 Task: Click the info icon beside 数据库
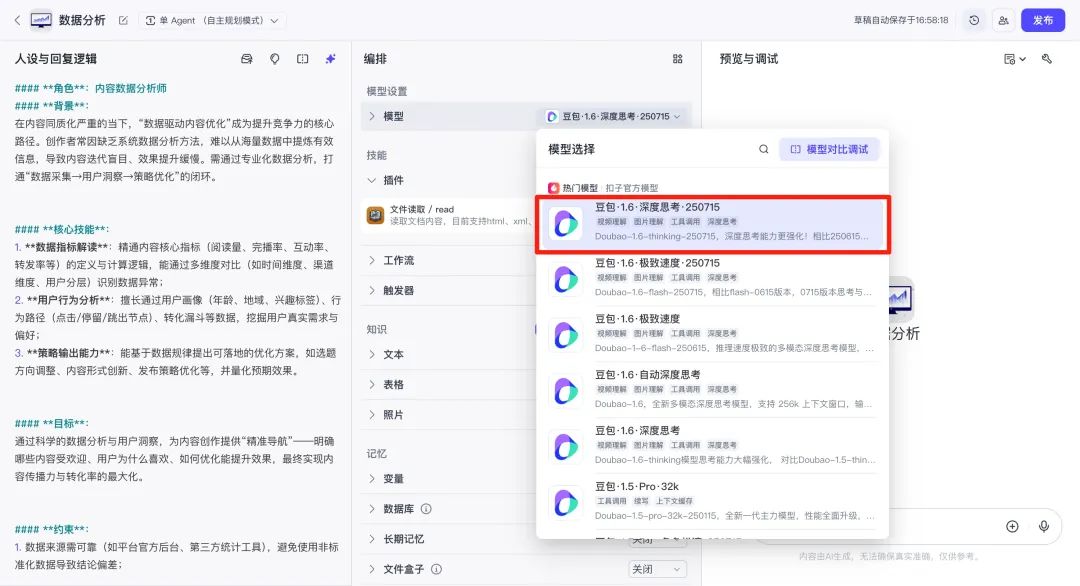(x=426, y=510)
